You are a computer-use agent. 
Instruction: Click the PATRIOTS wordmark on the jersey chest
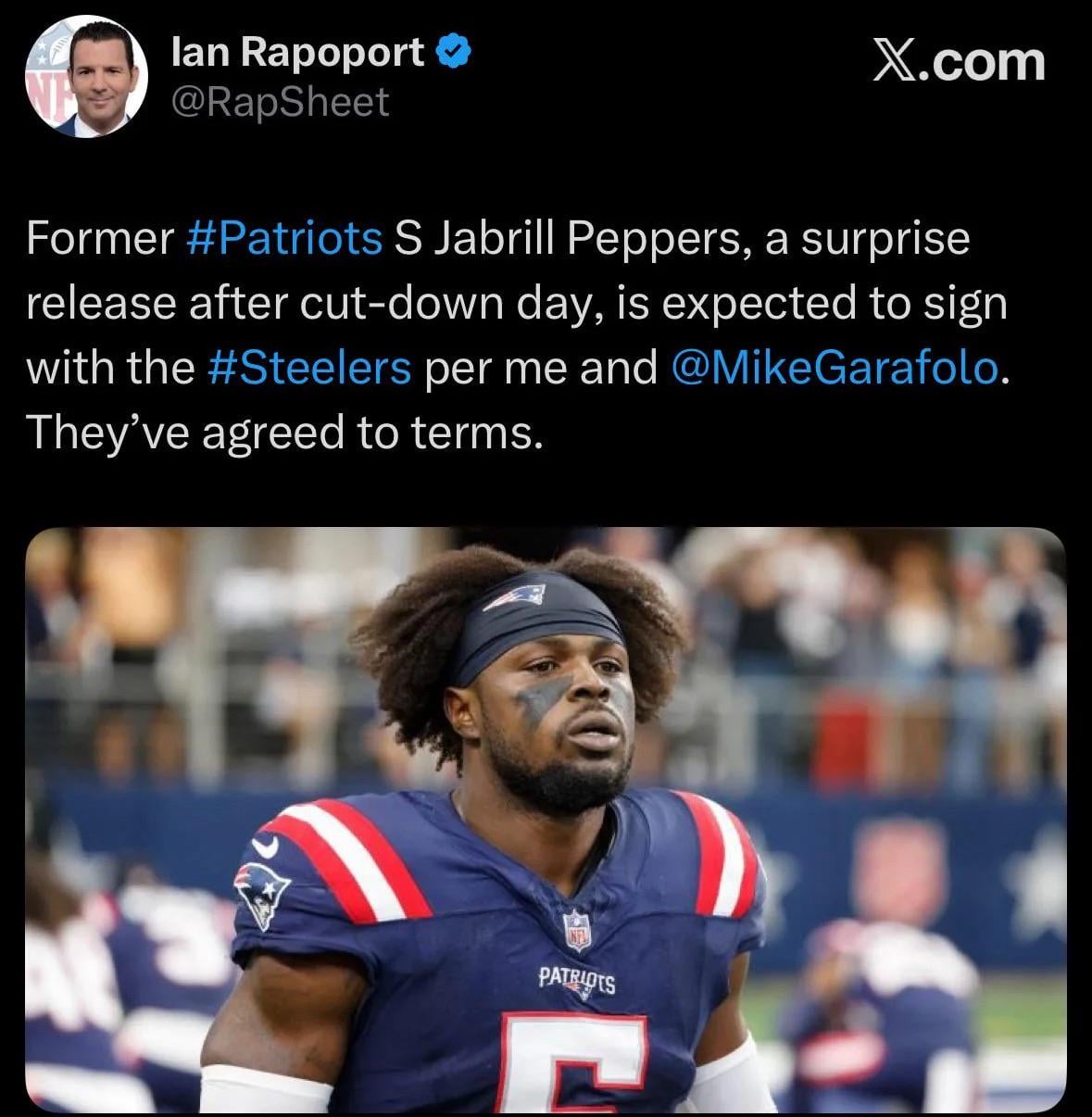[x=577, y=978]
